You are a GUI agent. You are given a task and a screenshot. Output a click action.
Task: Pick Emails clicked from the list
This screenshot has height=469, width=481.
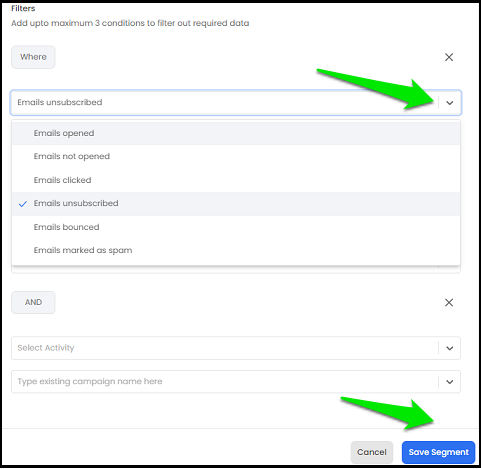click(x=236, y=180)
